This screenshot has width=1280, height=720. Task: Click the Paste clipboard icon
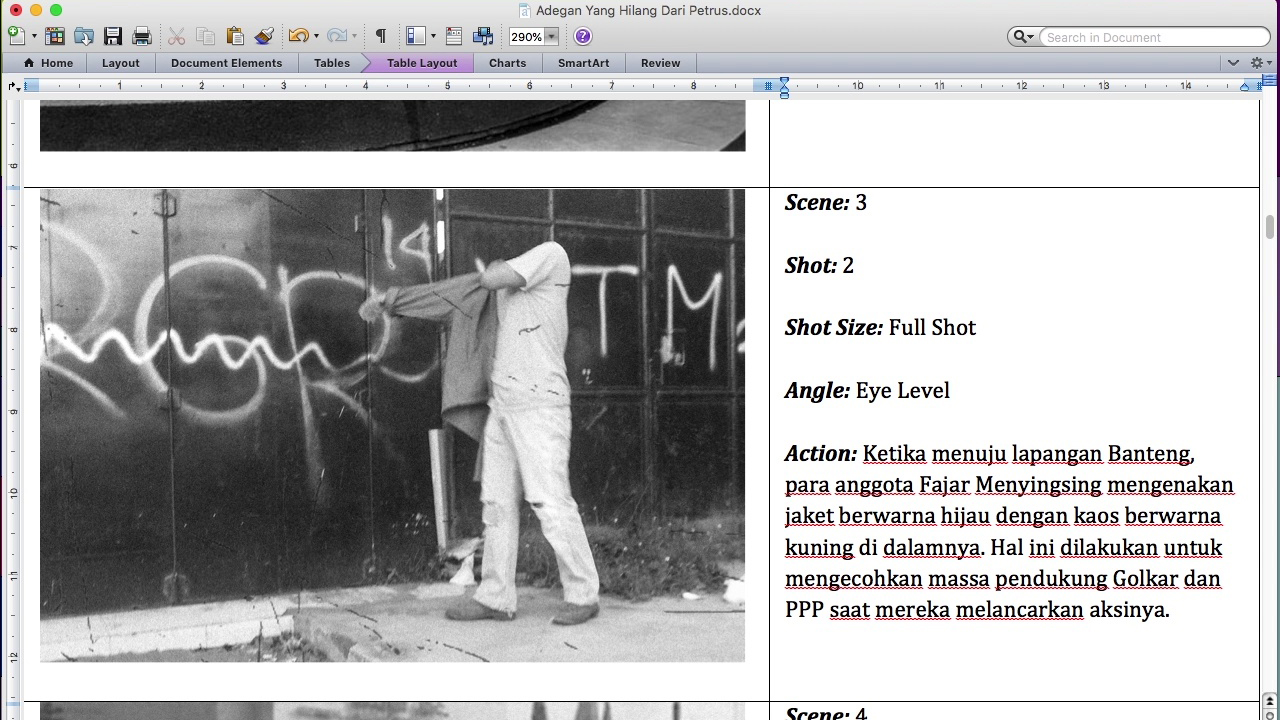(234, 36)
